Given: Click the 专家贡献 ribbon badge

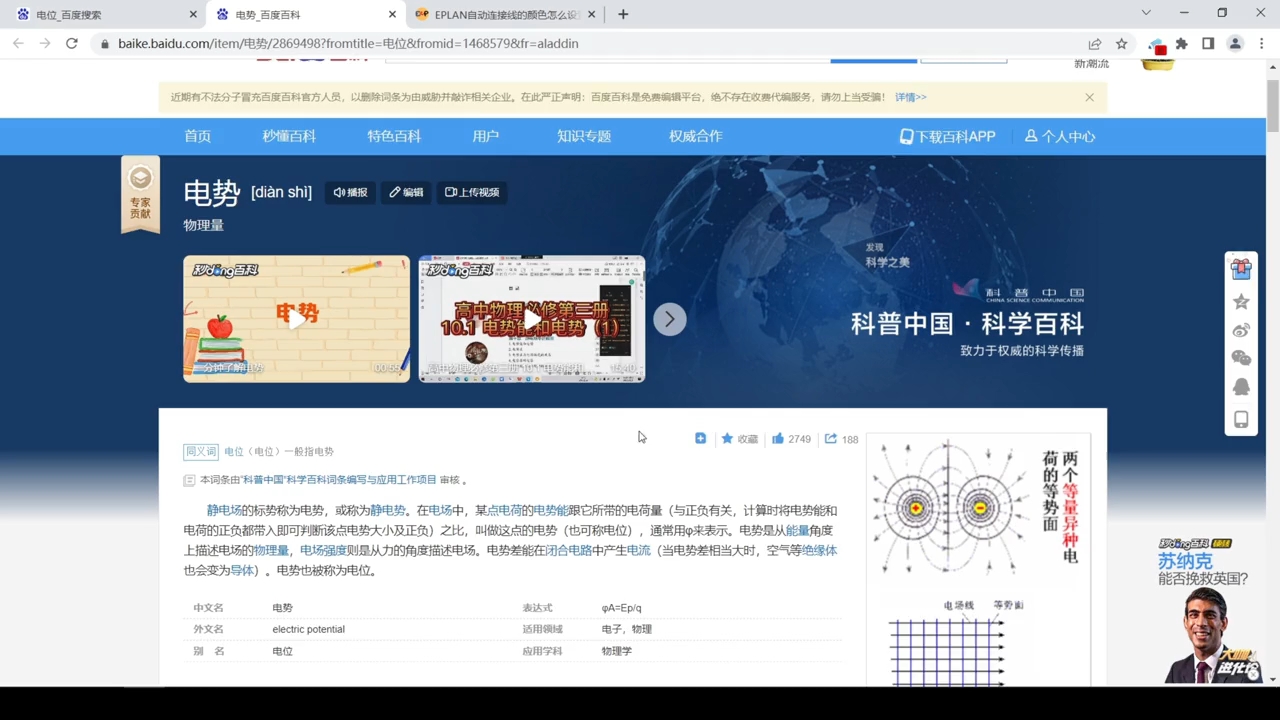Looking at the screenshot, I should [x=140, y=195].
